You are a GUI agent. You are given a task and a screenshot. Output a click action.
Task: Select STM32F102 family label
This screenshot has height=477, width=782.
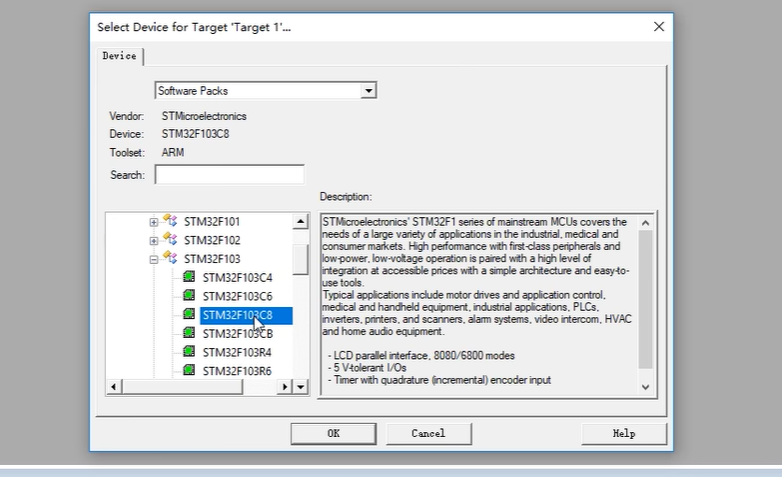pos(212,240)
